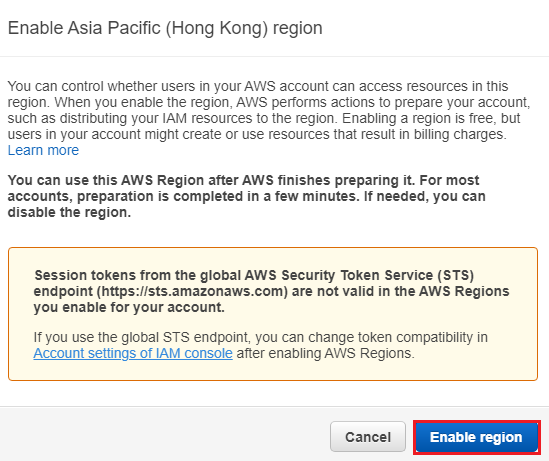
Task: Click the dialog title Enable Asia Pacific region
Action: click(165, 28)
